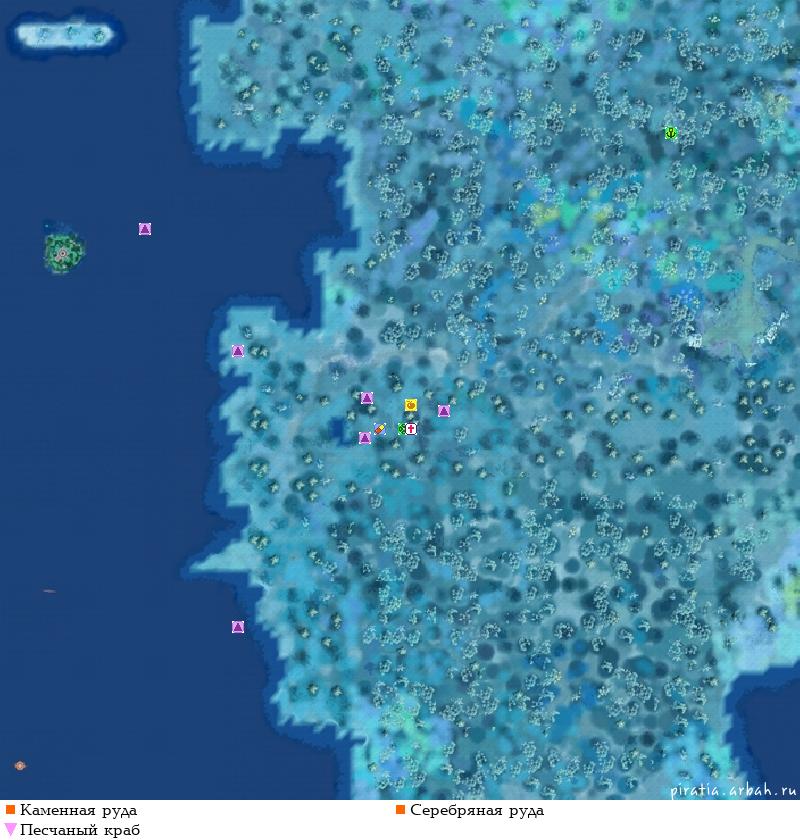The width and height of the screenshot is (800, 840).
Task: Click the pink triangle beside Песчаный краб
Action: coord(10,829)
